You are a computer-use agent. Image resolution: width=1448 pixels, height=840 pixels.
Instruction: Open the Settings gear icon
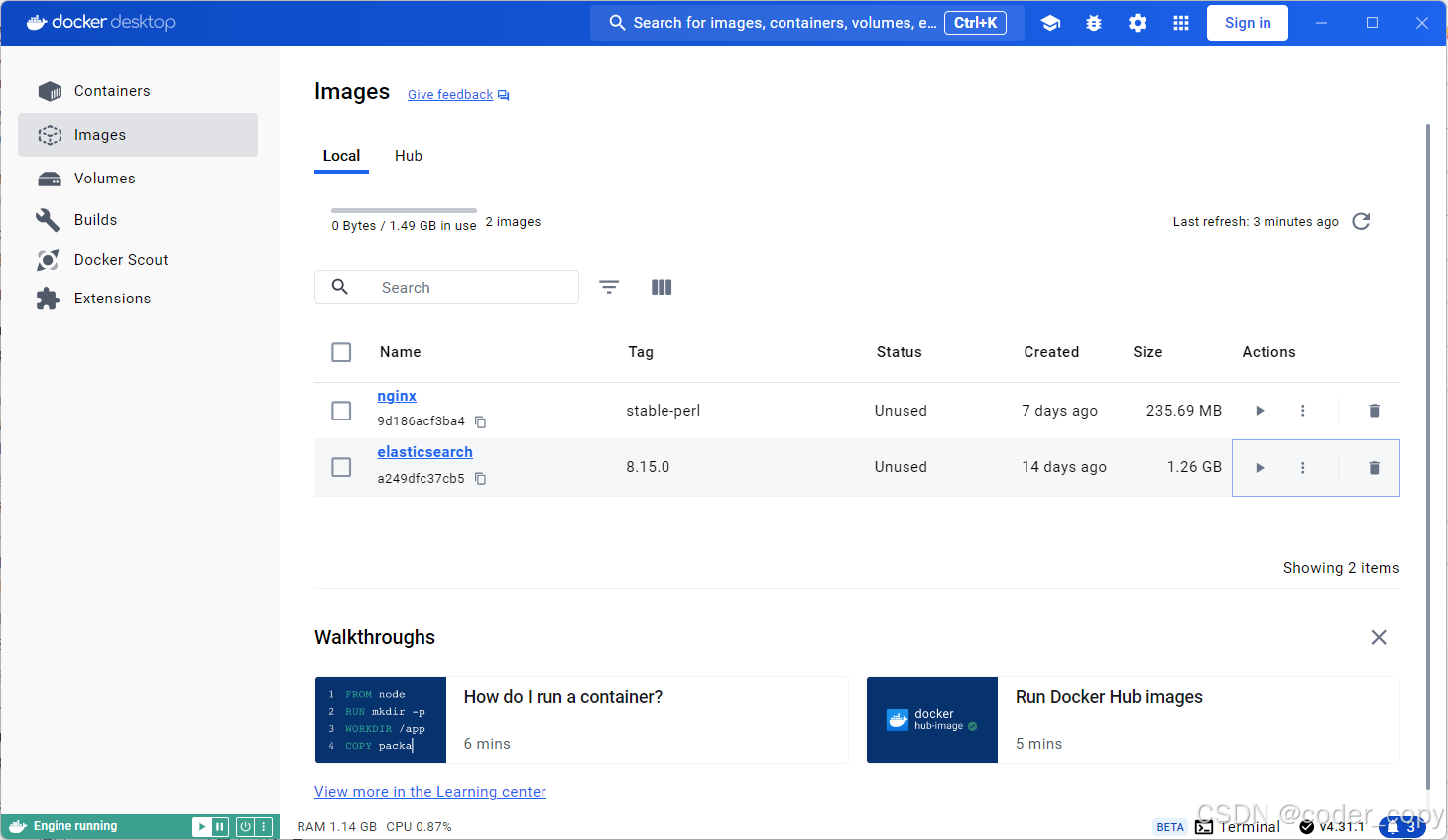coord(1138,23)
